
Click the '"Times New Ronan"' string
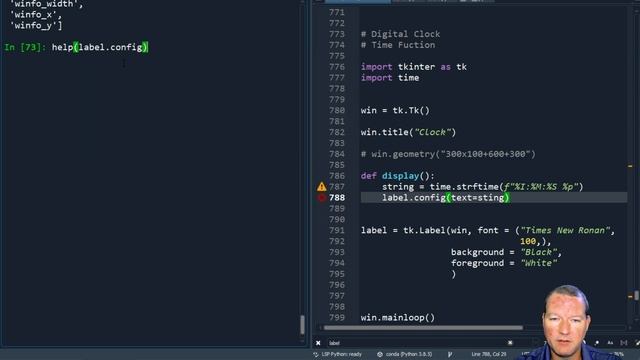coord(565,231)
